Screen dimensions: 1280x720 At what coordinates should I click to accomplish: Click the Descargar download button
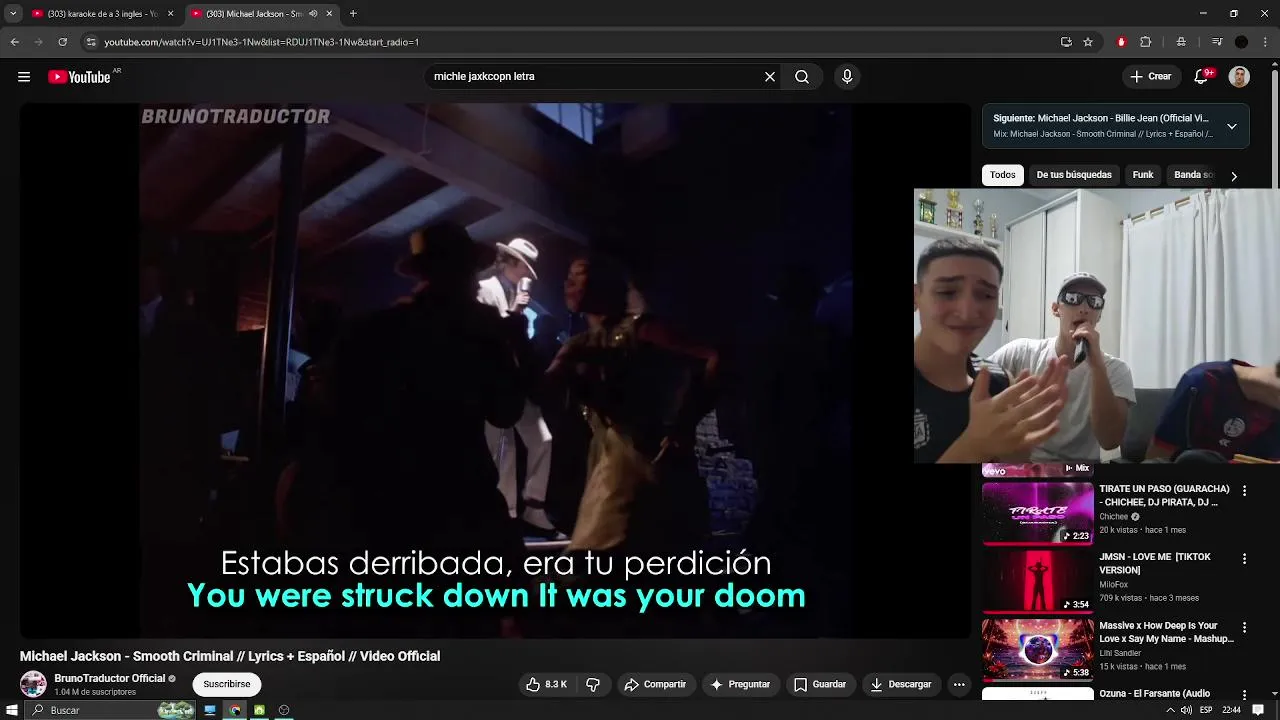901,685
